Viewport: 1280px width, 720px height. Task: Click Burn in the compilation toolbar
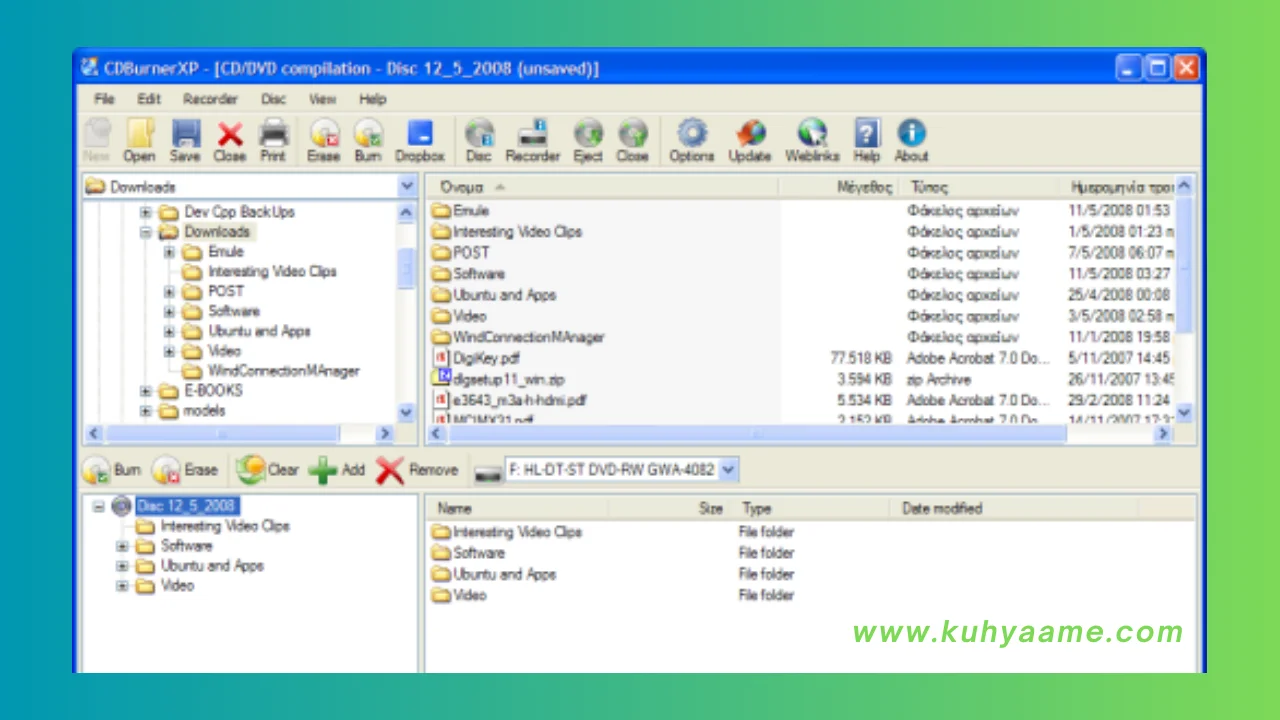[x=112, y=470]
